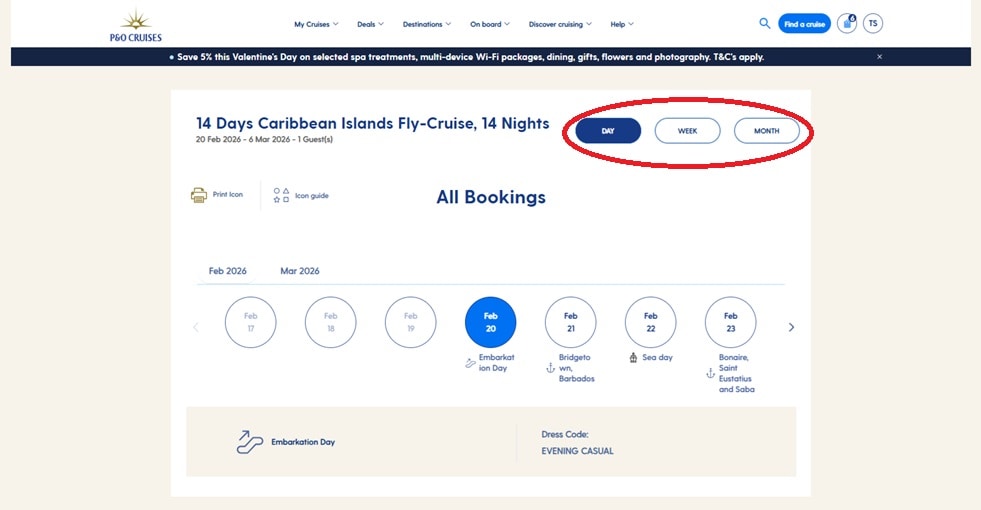The height and width of the screenshot is (510, 981).
Task: Click the P&O Cruises logo
Action: click(136, 26)
